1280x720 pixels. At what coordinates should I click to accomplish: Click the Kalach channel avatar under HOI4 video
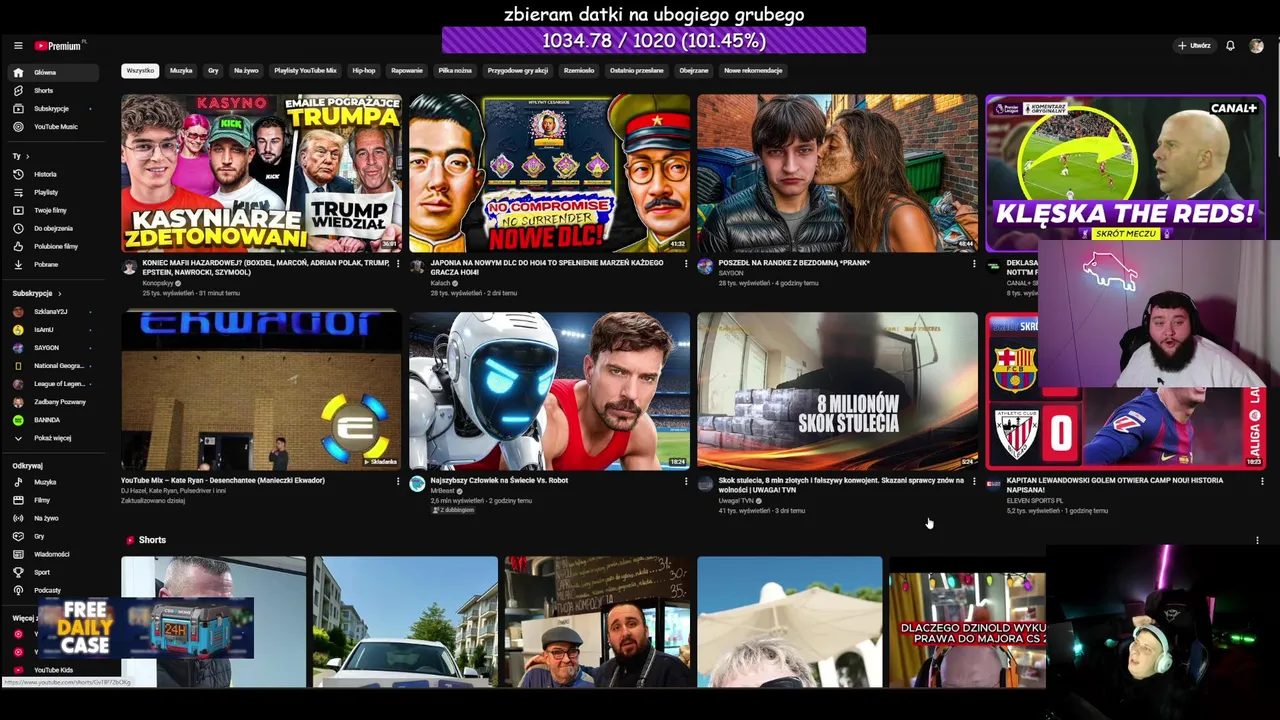tap(417, 267)
